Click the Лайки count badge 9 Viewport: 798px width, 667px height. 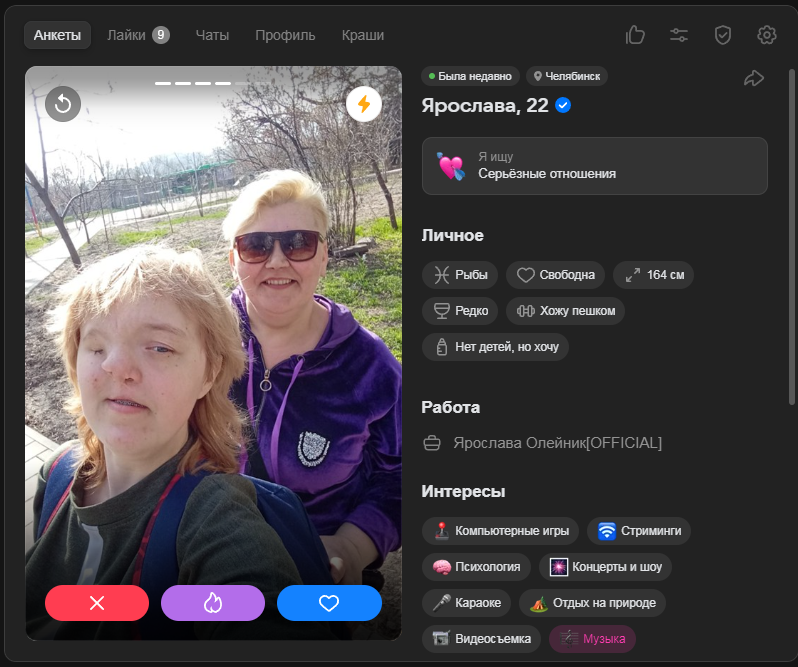pos(161,35)
